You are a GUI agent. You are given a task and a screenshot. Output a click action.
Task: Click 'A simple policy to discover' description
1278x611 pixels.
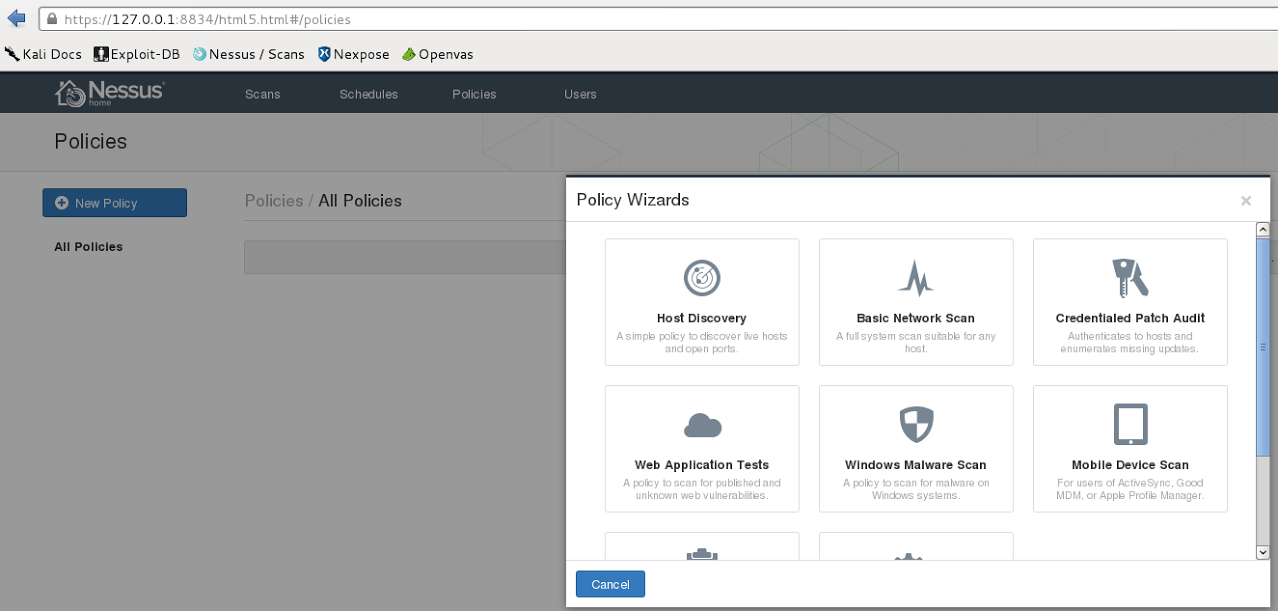tap(702, 342)
